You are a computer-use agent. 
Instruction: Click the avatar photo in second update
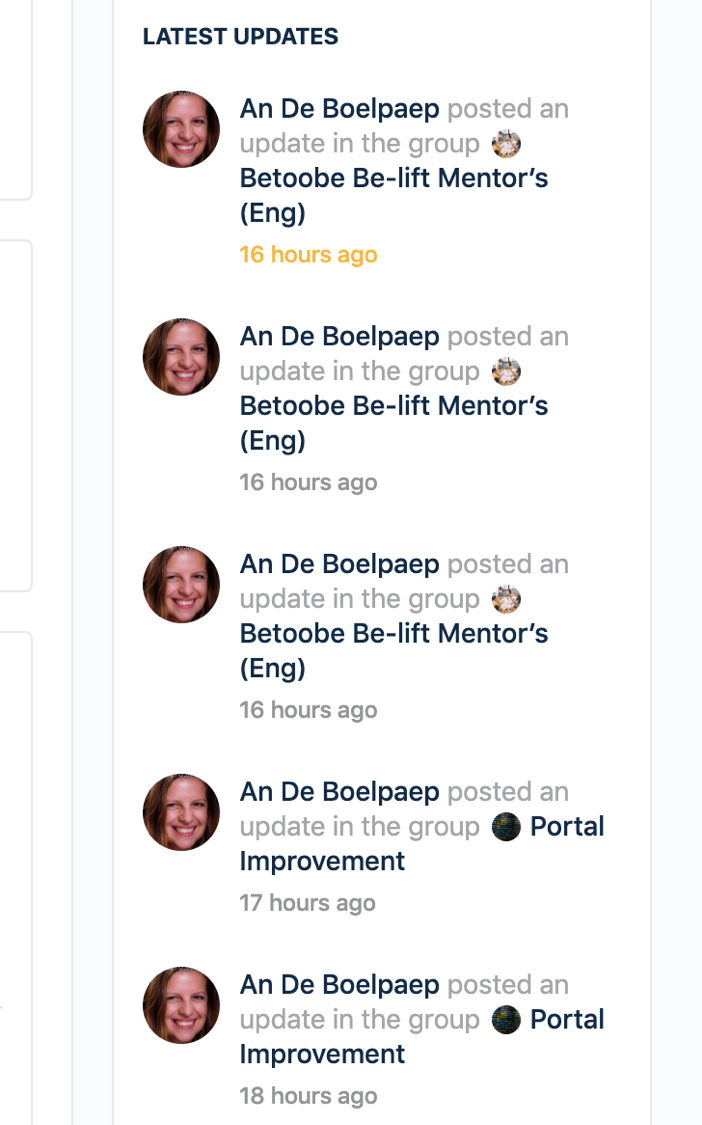coord(182,357)
